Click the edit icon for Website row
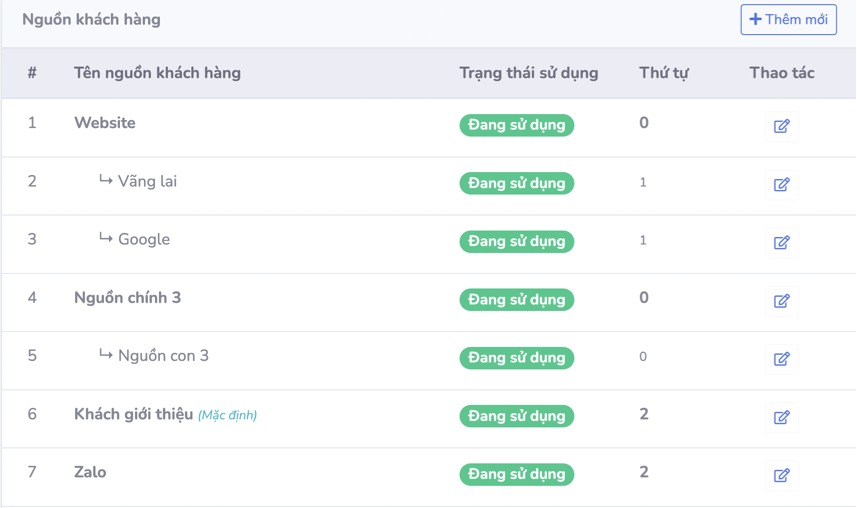The image size is (857, 508). point(781,126)
